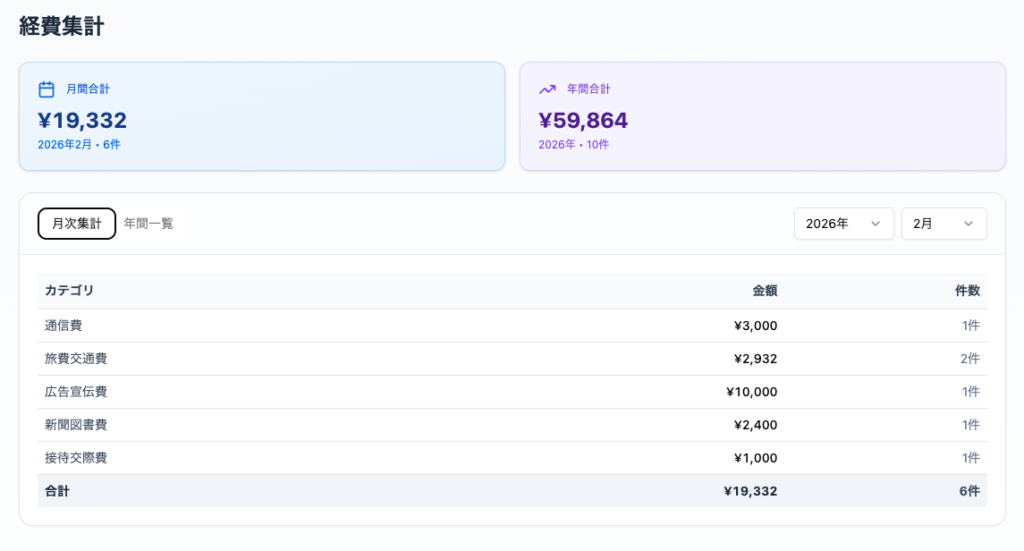This screenshot has width=1024, height=551.
Task: Click the 経費集計 page heading
Action: [62, 27]
